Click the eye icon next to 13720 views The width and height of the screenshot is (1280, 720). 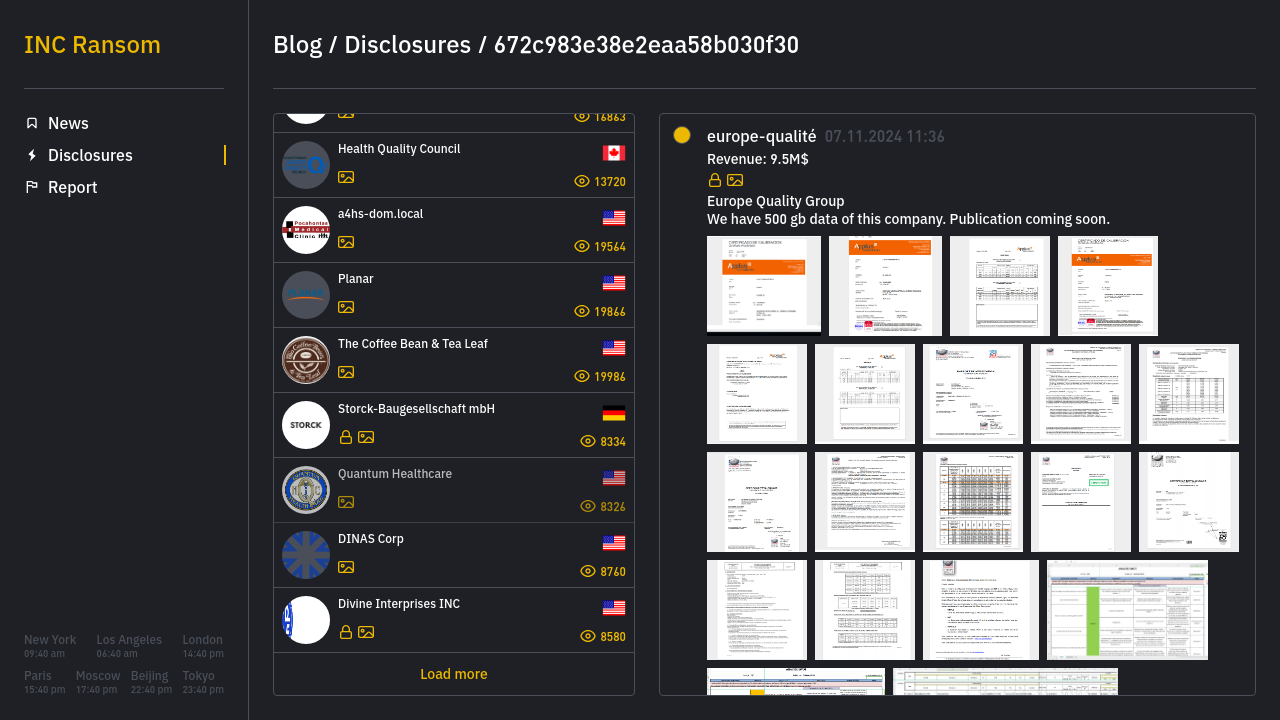point(582,181)
